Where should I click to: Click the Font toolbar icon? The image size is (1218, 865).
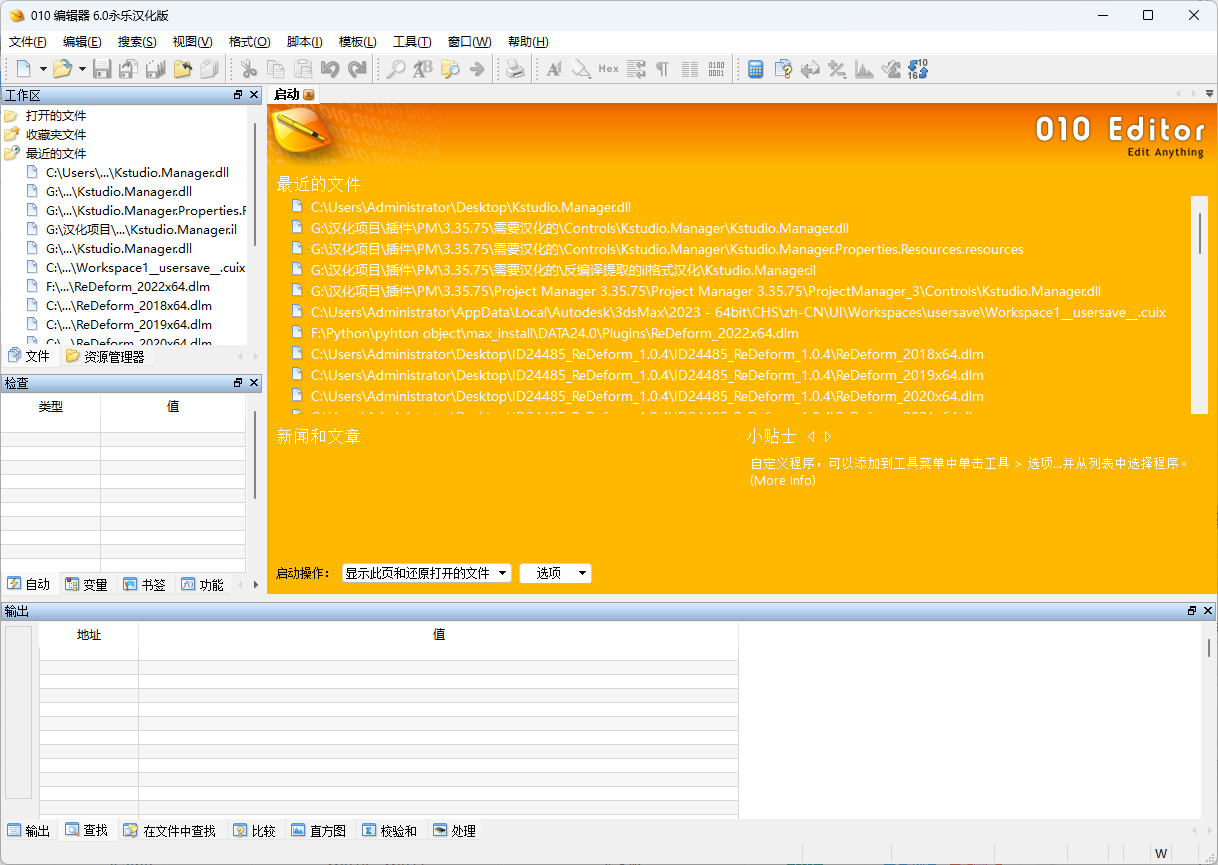554,69
